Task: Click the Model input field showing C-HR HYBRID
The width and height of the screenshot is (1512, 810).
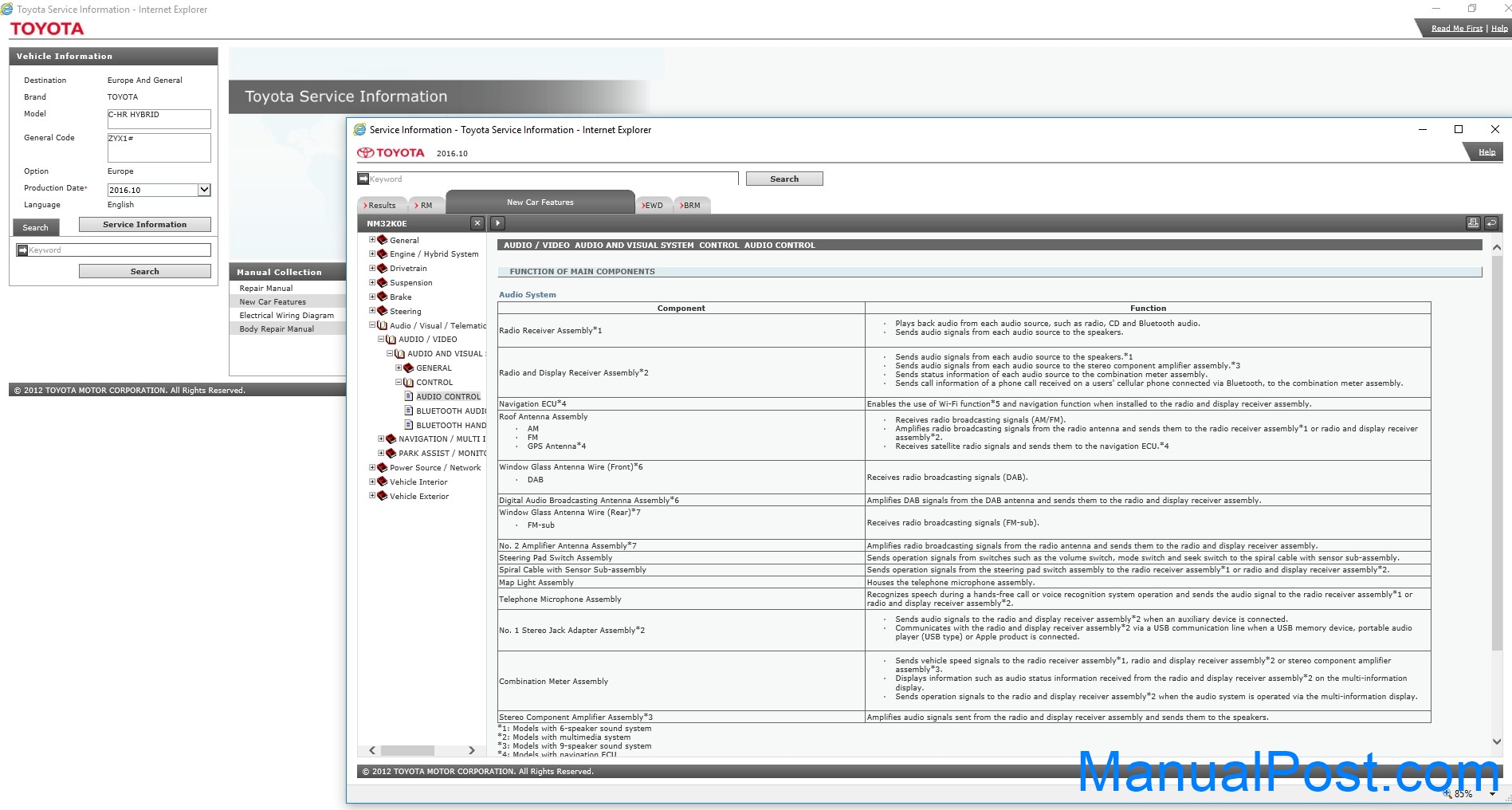Action: [159, 119]
